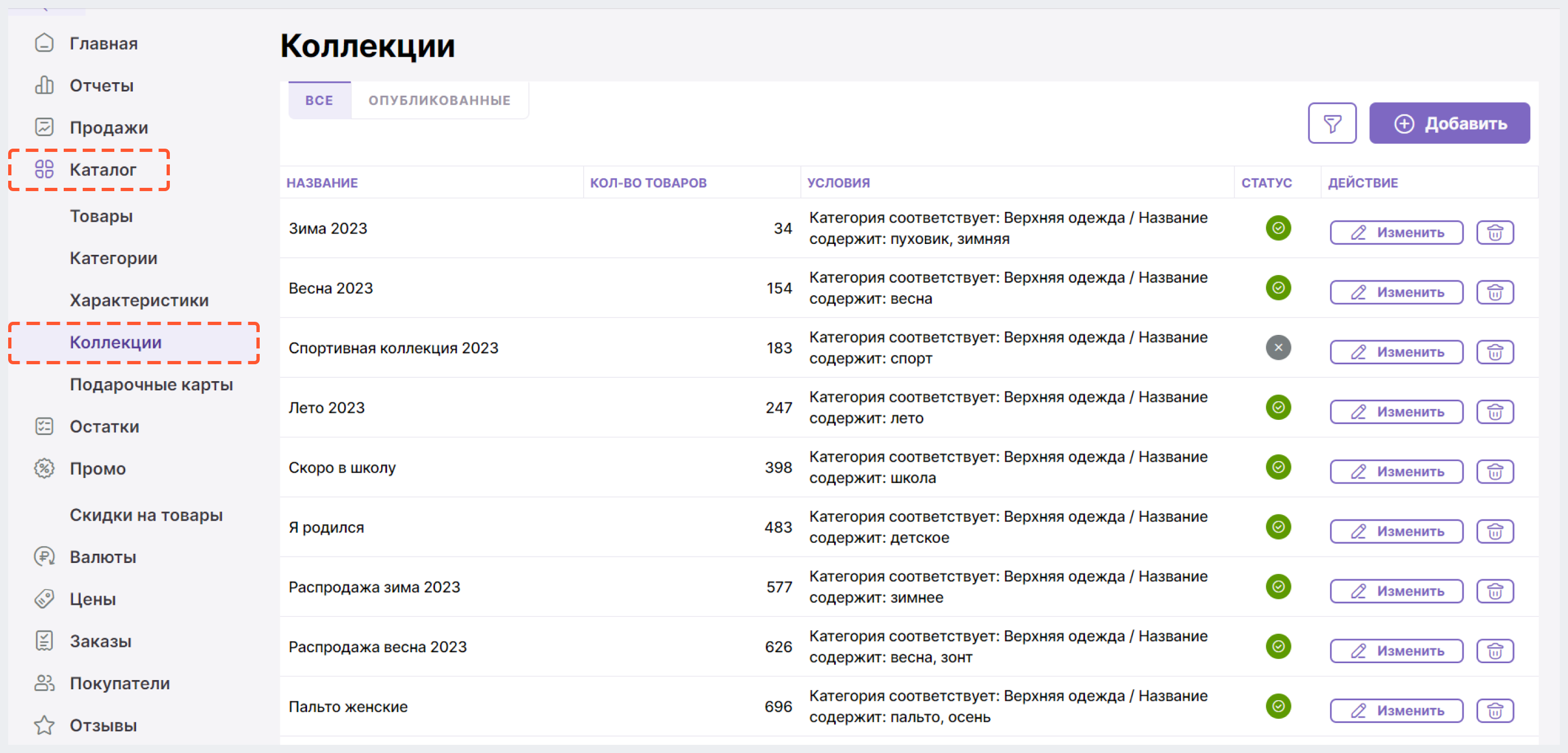Click the Остатки checklist icon in sidebar

coord(45,426)
